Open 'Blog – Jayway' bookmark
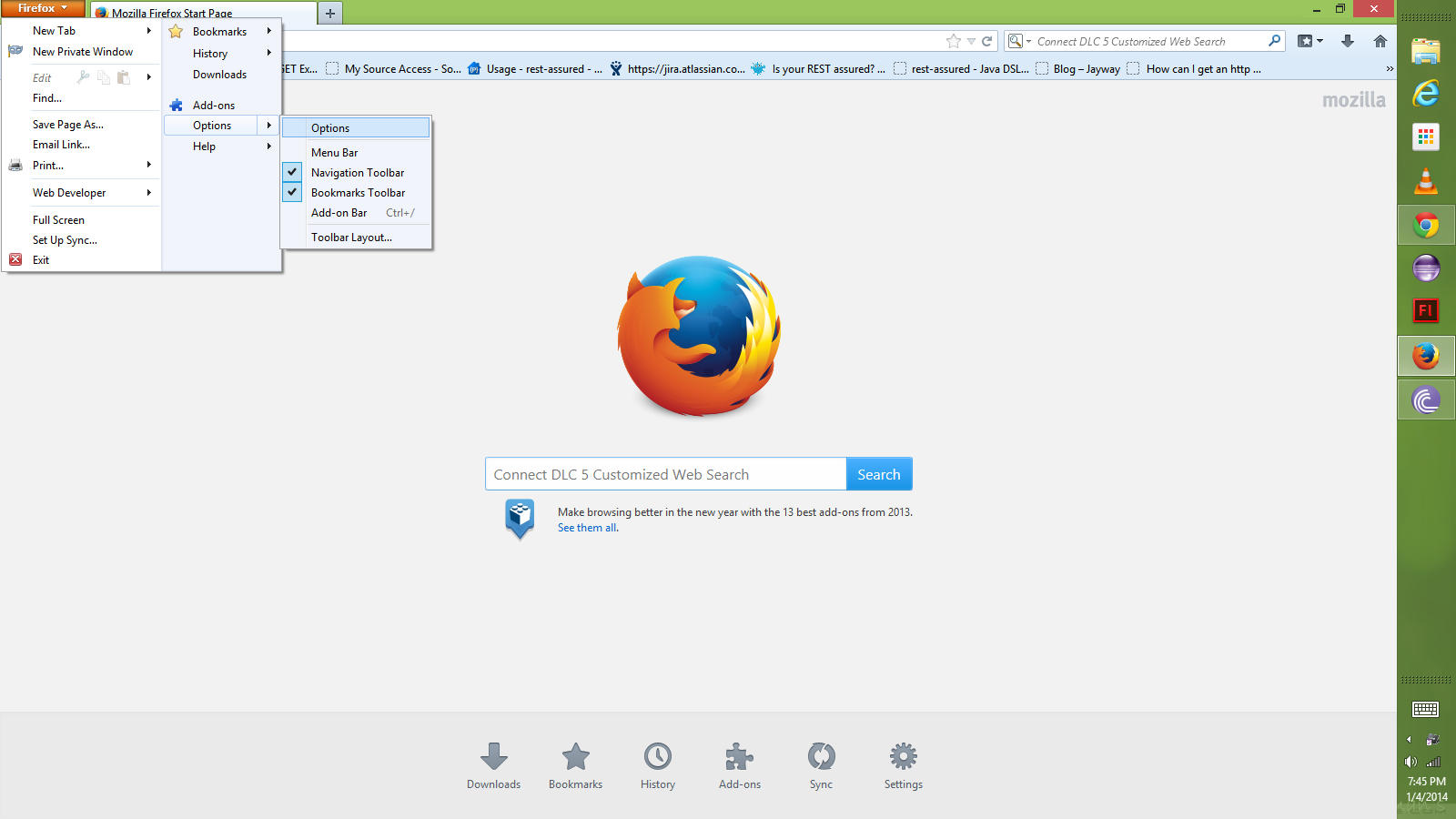The width and height of the screenshot is (1456, 819). pos(1078,68)
